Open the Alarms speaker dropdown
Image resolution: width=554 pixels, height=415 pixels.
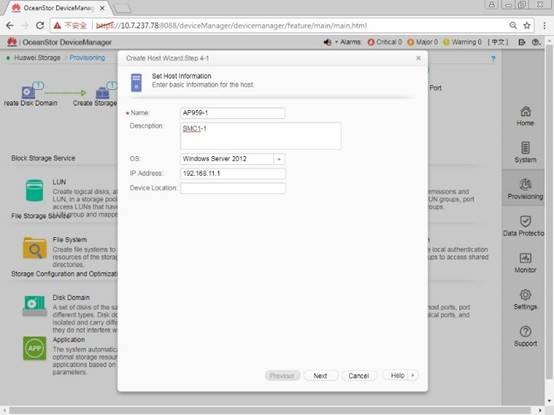tap(330, 42)
